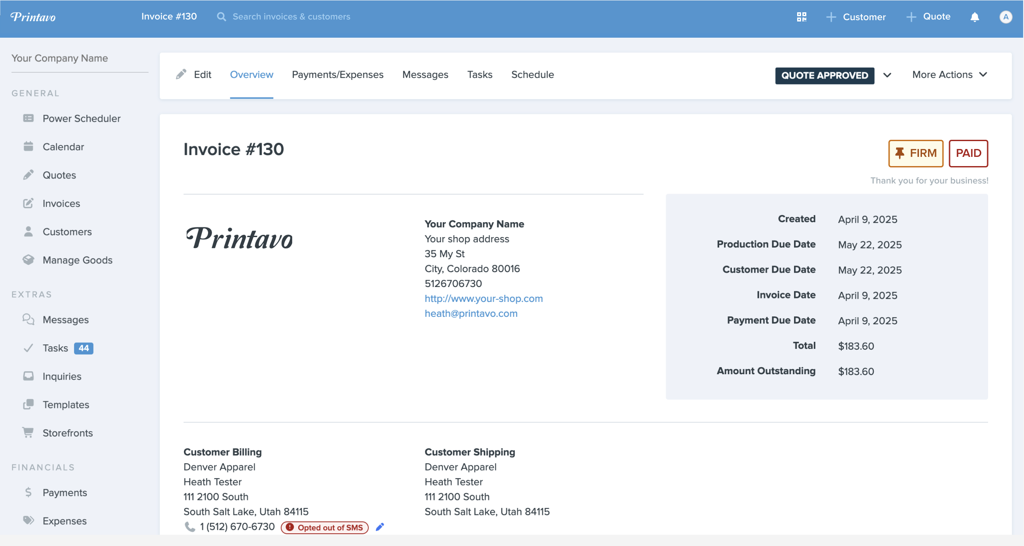Edit phone number with blue pencil icon
This screenshot has height=546, width=1024.
(x=380, y=527)
